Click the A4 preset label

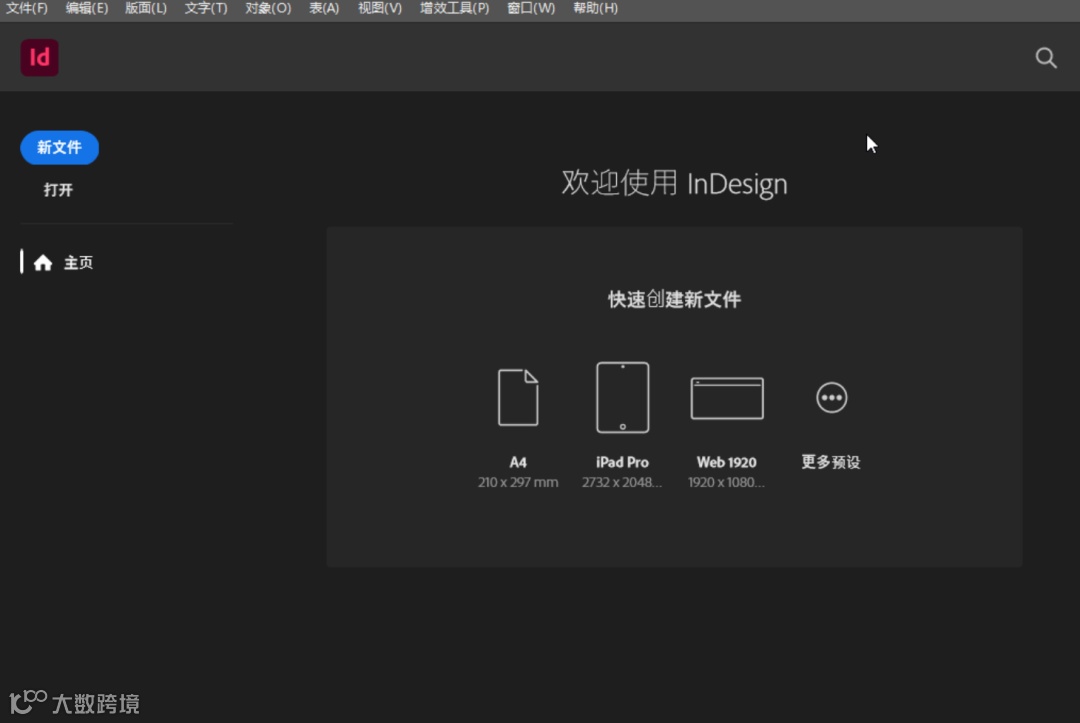point(518,462)
